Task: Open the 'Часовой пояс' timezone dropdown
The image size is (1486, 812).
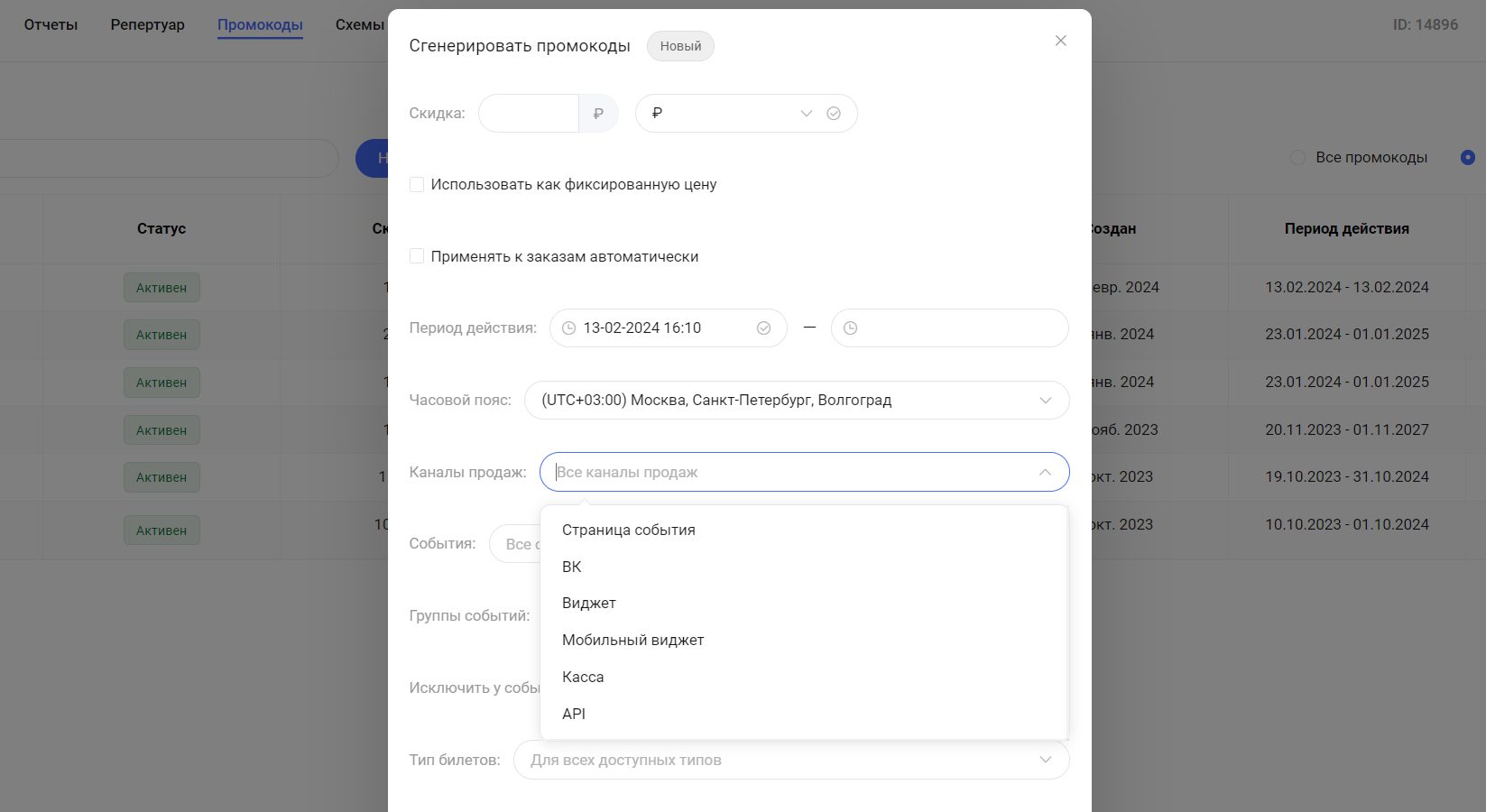Action: click(x=797, y=400)
